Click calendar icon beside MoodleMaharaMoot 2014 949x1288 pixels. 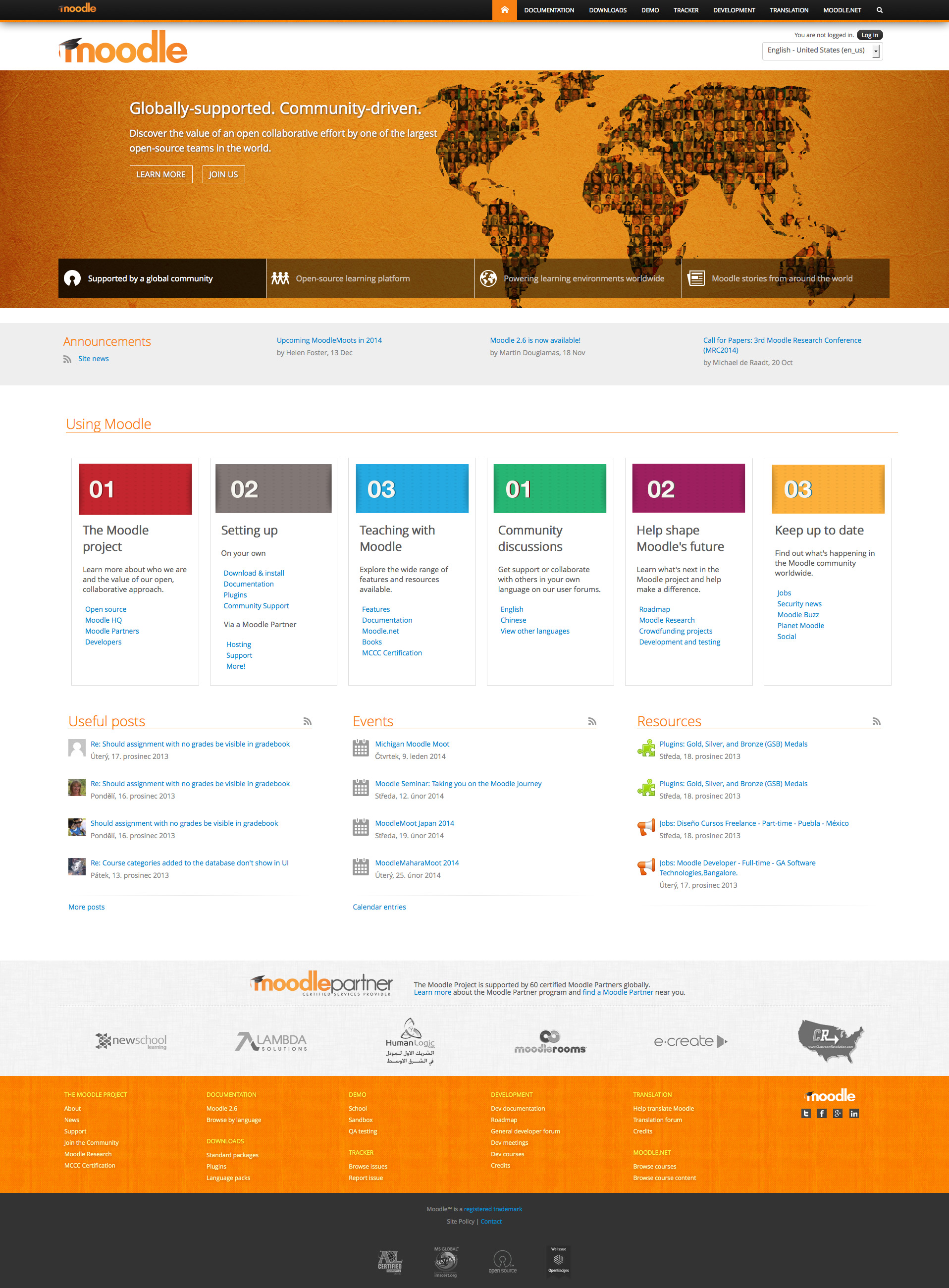coord(361,867)
